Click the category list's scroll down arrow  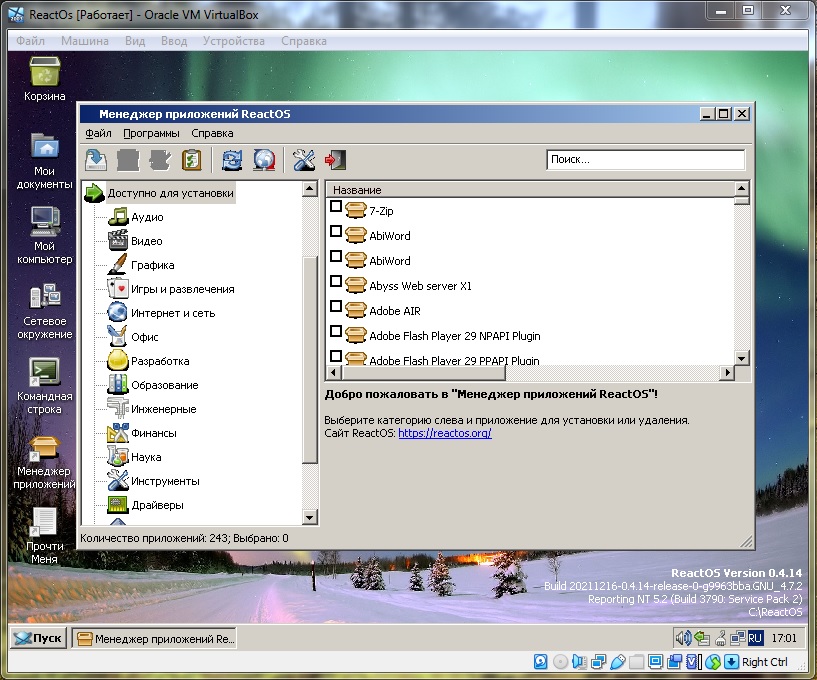[x=310, y=517]
